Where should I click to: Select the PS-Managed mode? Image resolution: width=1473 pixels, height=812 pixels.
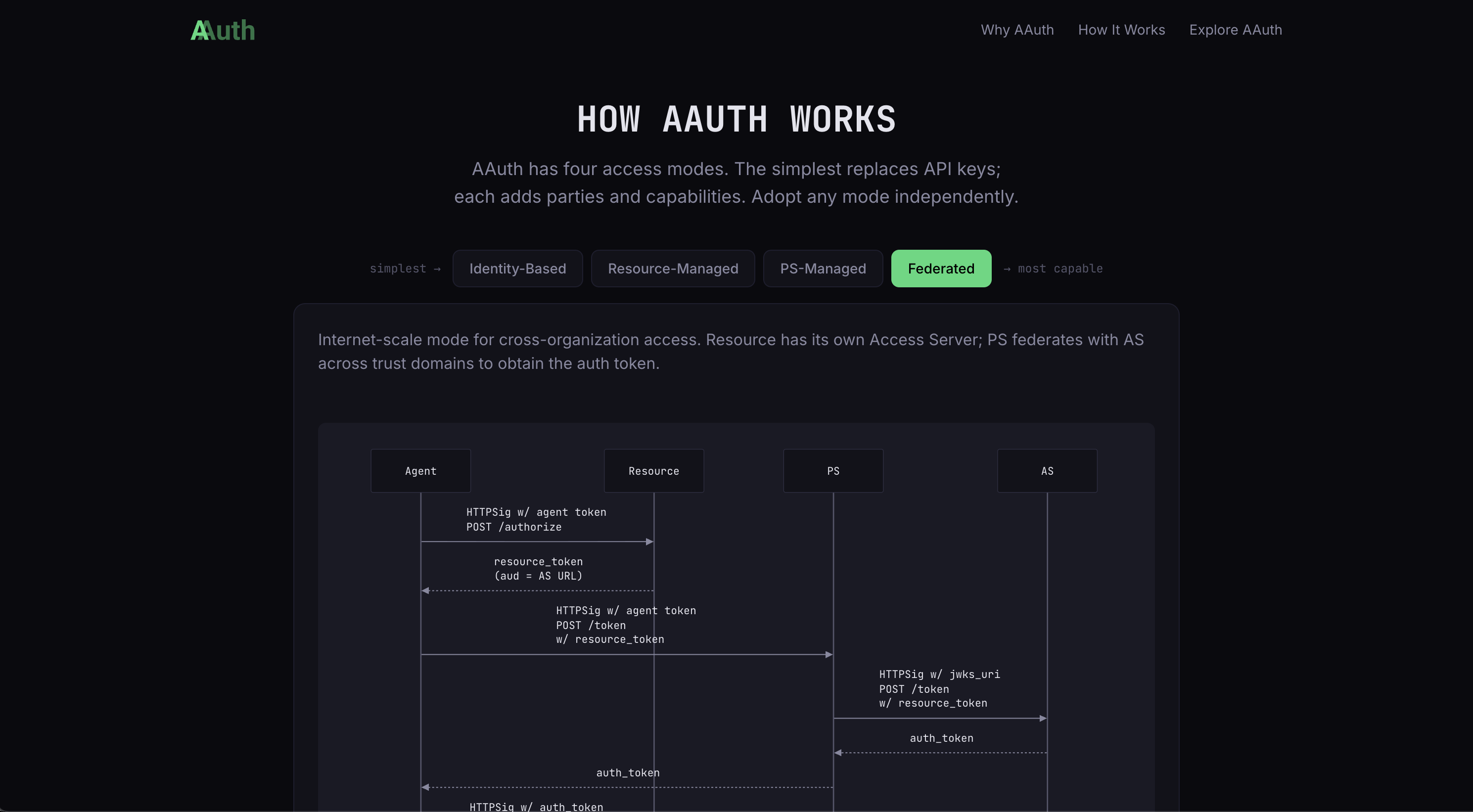823,268
